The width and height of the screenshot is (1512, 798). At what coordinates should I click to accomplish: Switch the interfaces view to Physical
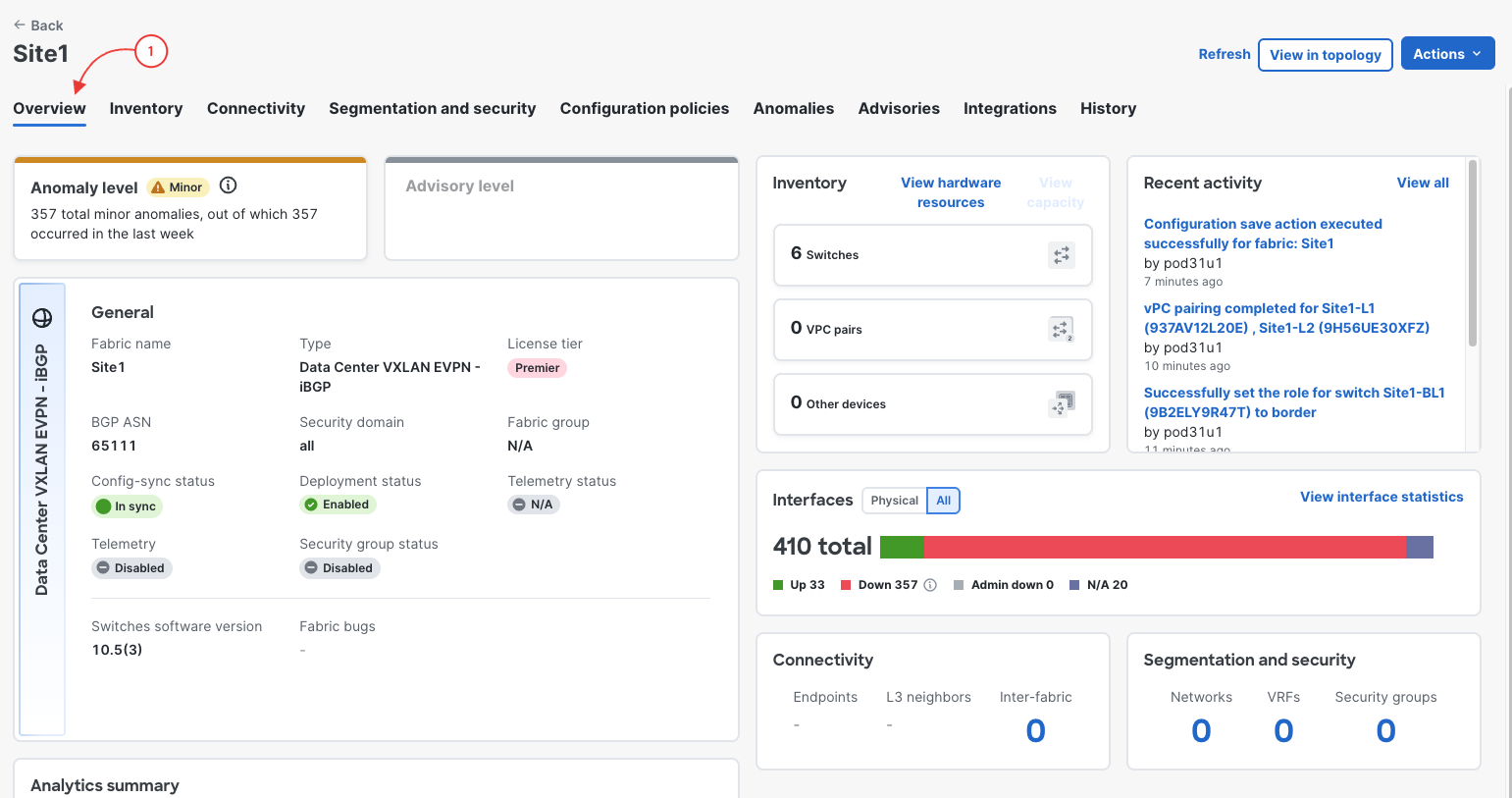point(894,501)
